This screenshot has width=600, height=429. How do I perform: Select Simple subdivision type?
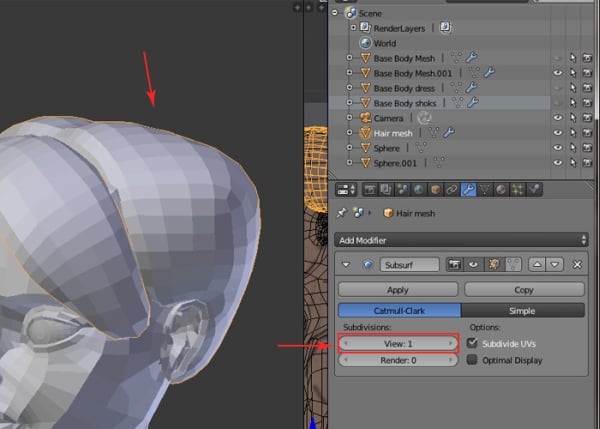click(x=523, y=311)
